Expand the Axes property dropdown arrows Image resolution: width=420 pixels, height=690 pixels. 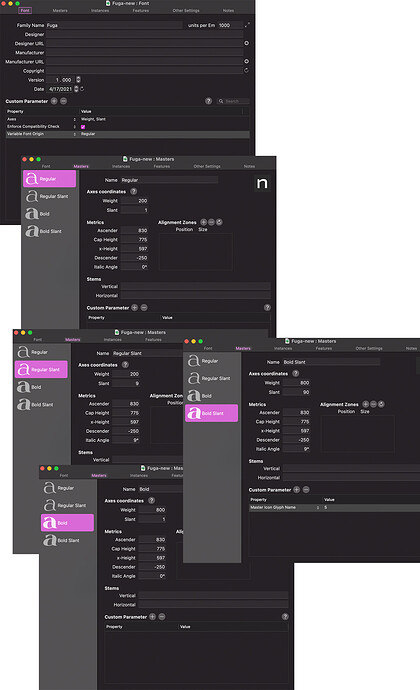[74, 119]
